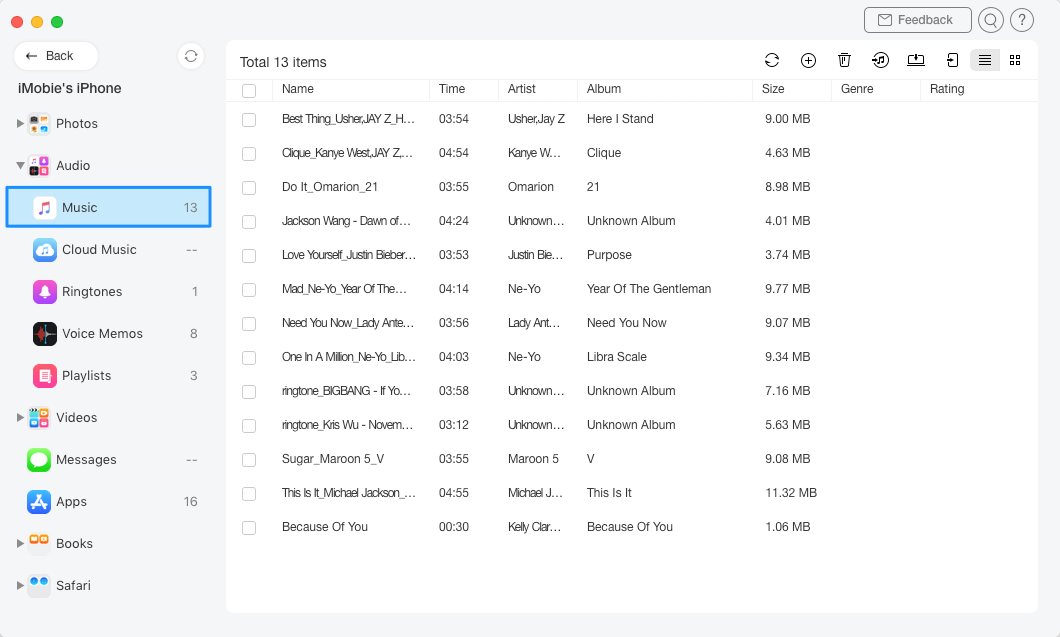Click the send to device icon
The width and height of the screenshot is (1060, 637).
point(952,60)
